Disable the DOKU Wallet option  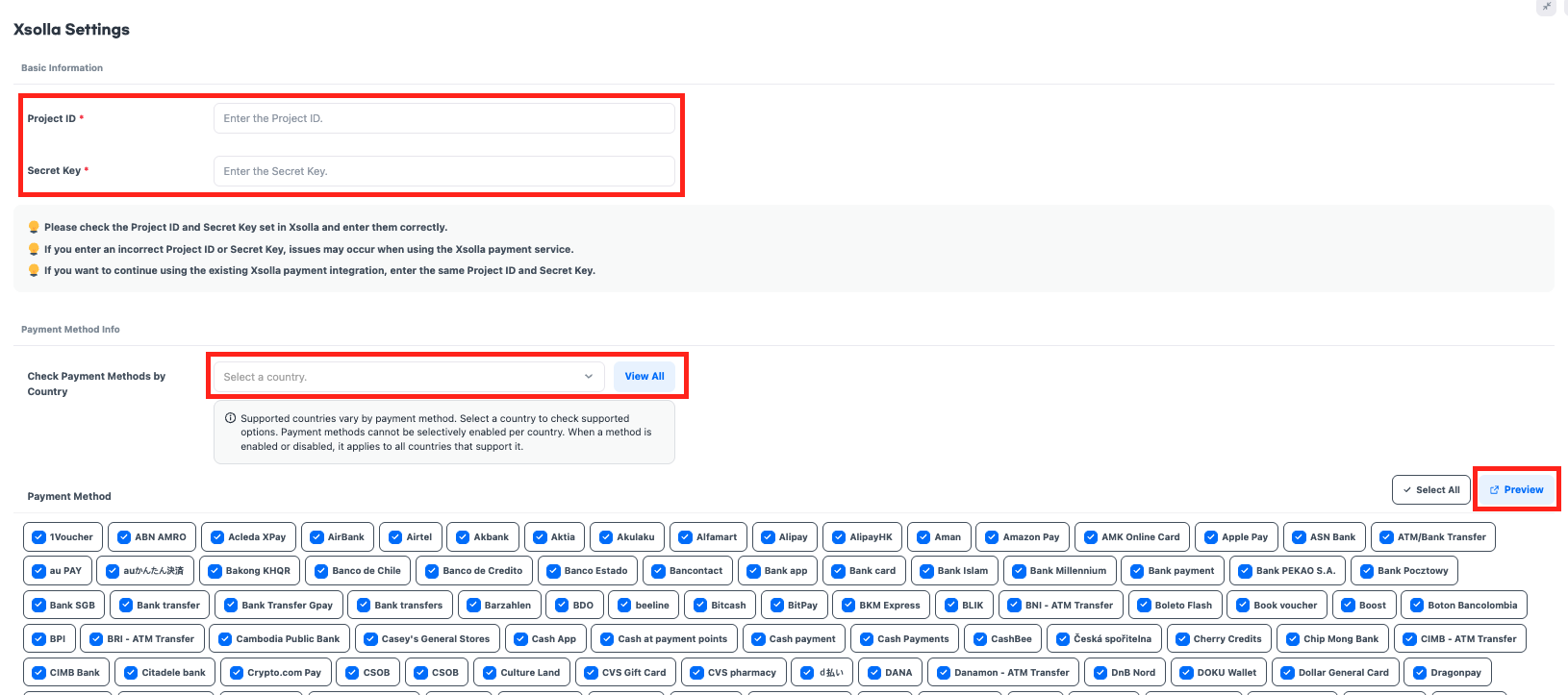pyautogui.click(x=1186, y=673)
